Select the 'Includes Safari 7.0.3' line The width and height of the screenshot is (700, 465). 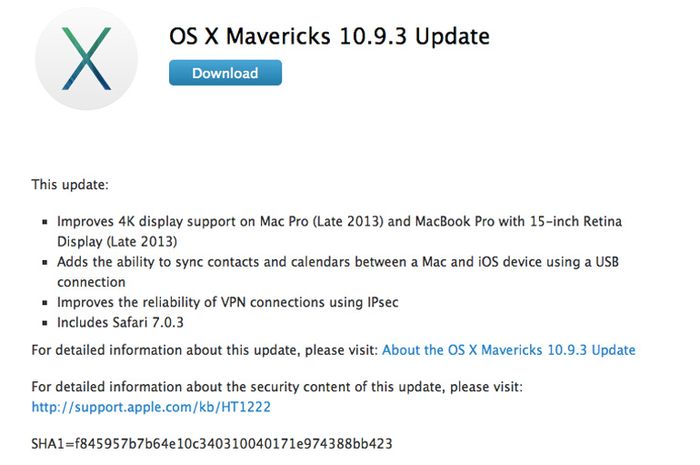pyautogui.click(x=120, y=322)
